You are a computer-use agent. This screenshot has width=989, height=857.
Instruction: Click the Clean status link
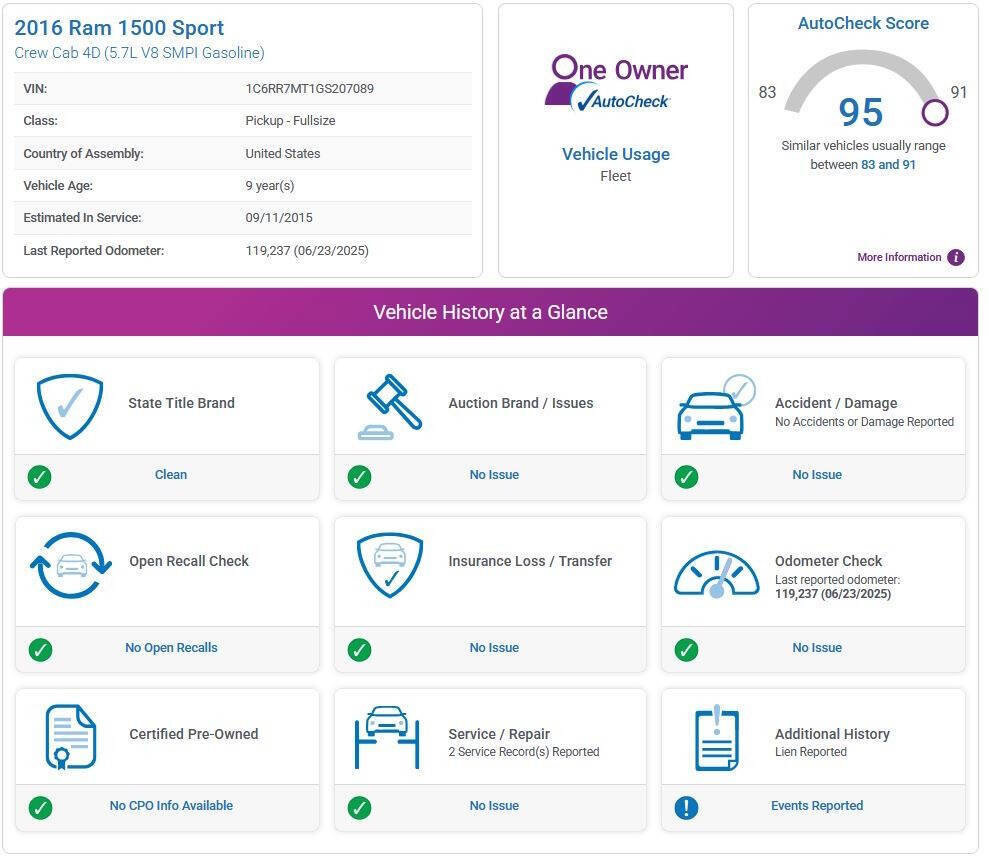tap(171, 475)
